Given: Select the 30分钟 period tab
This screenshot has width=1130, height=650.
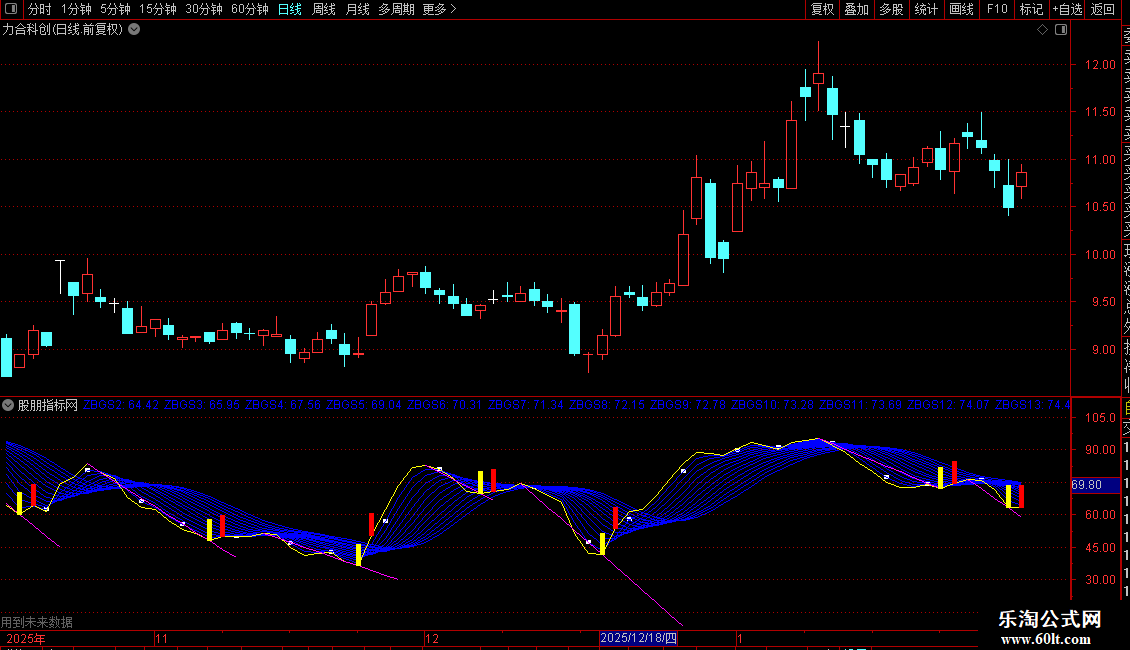Looking at the screenshot, I should click(x=204, y=9).
